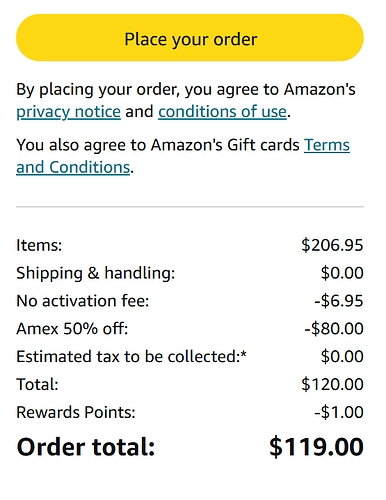Click the -$1.00 rewards amount
The width and height of the screenshot is (386, 500).
point(339,412)
